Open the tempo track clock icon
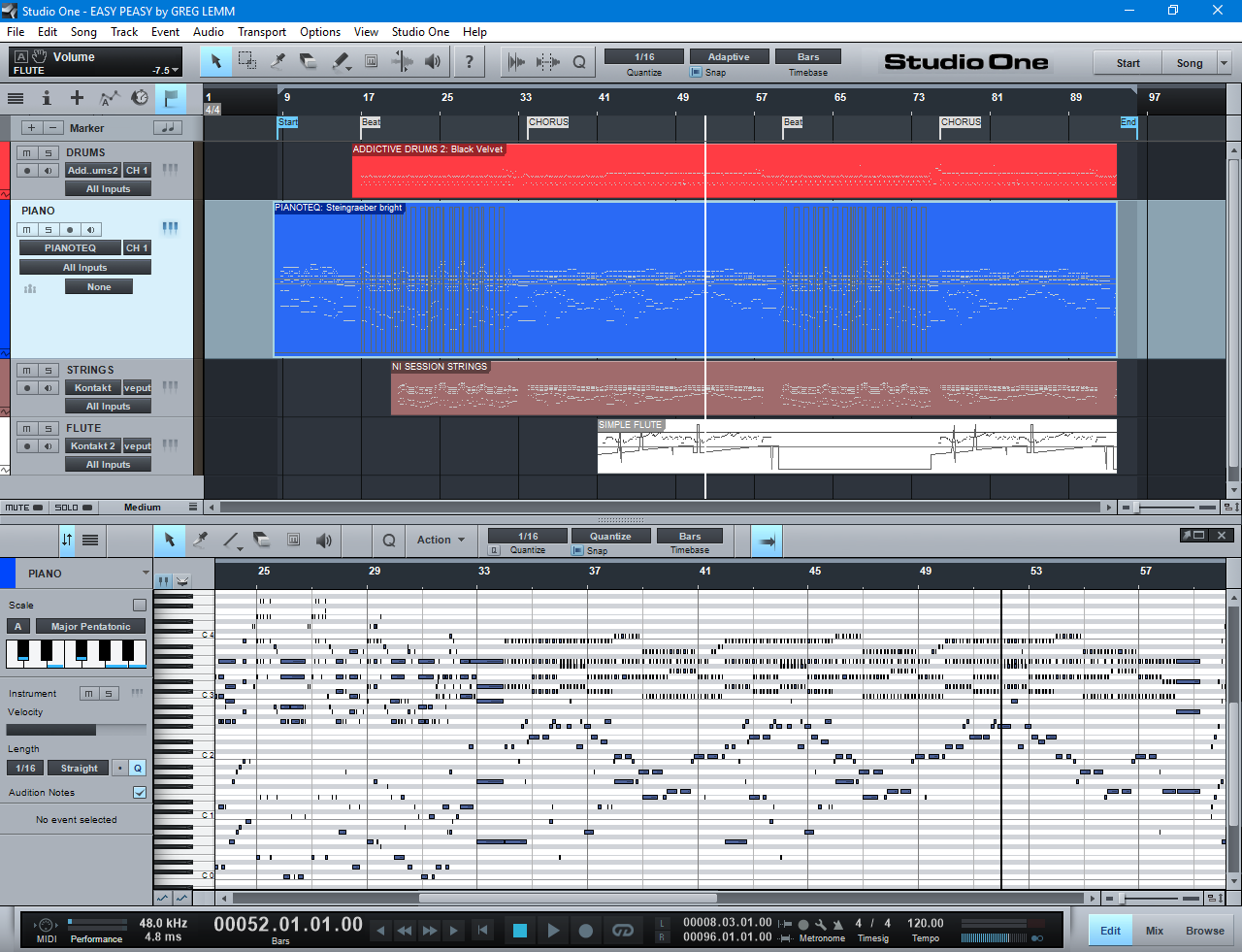Viewport: 1242px width, 952px height. [x=140, y=98]
